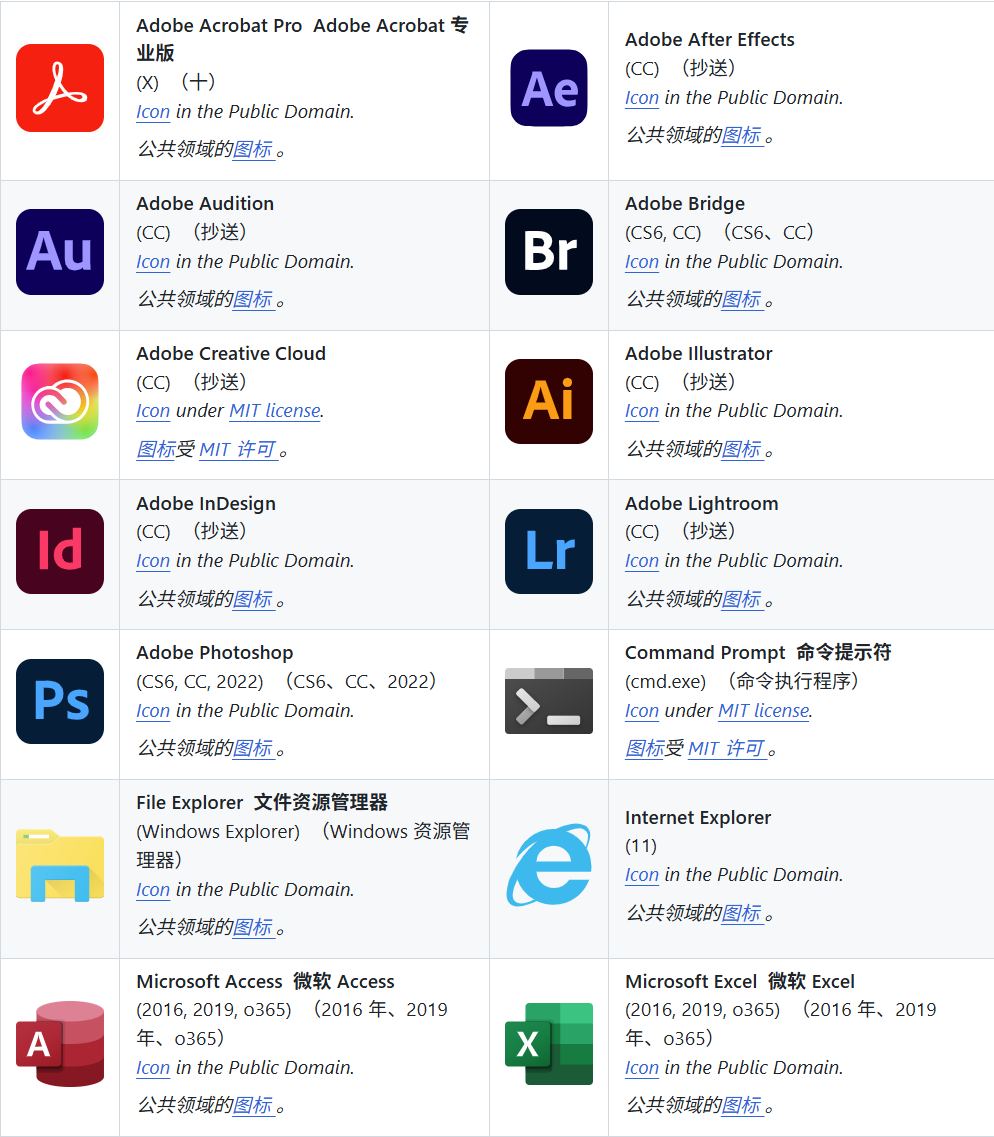
Task: Open English Icon link under Microsoft Access
Action: [153, 1068]
